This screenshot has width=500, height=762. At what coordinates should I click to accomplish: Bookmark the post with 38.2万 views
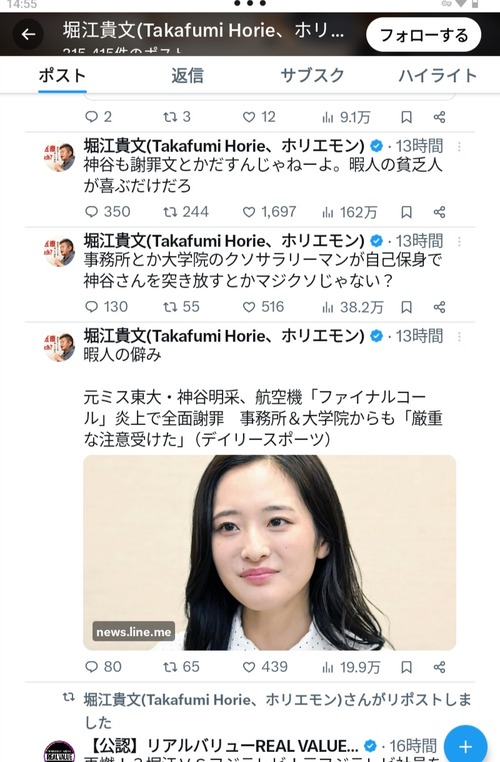pyautogui.click(x=406, y=307)
